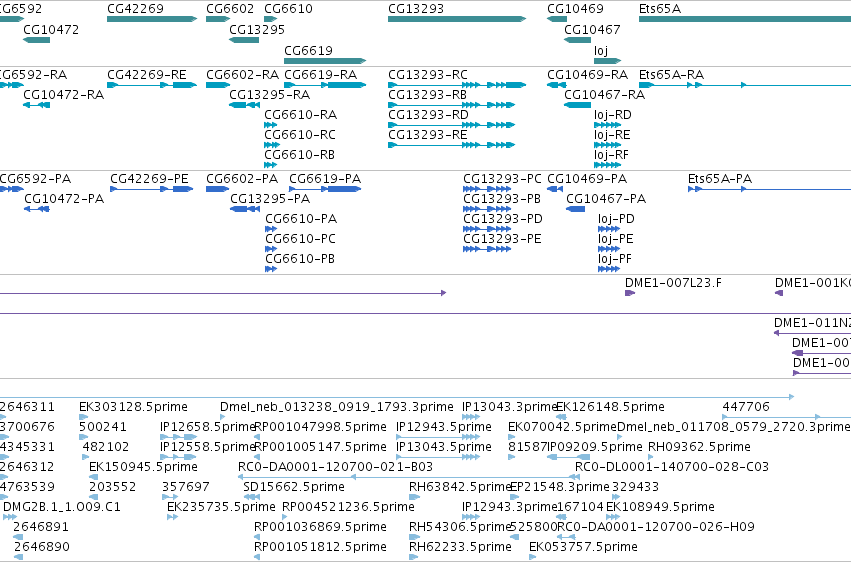Click the CG10469-PA protein label
851x562 pixels.
tap(587, 178)
